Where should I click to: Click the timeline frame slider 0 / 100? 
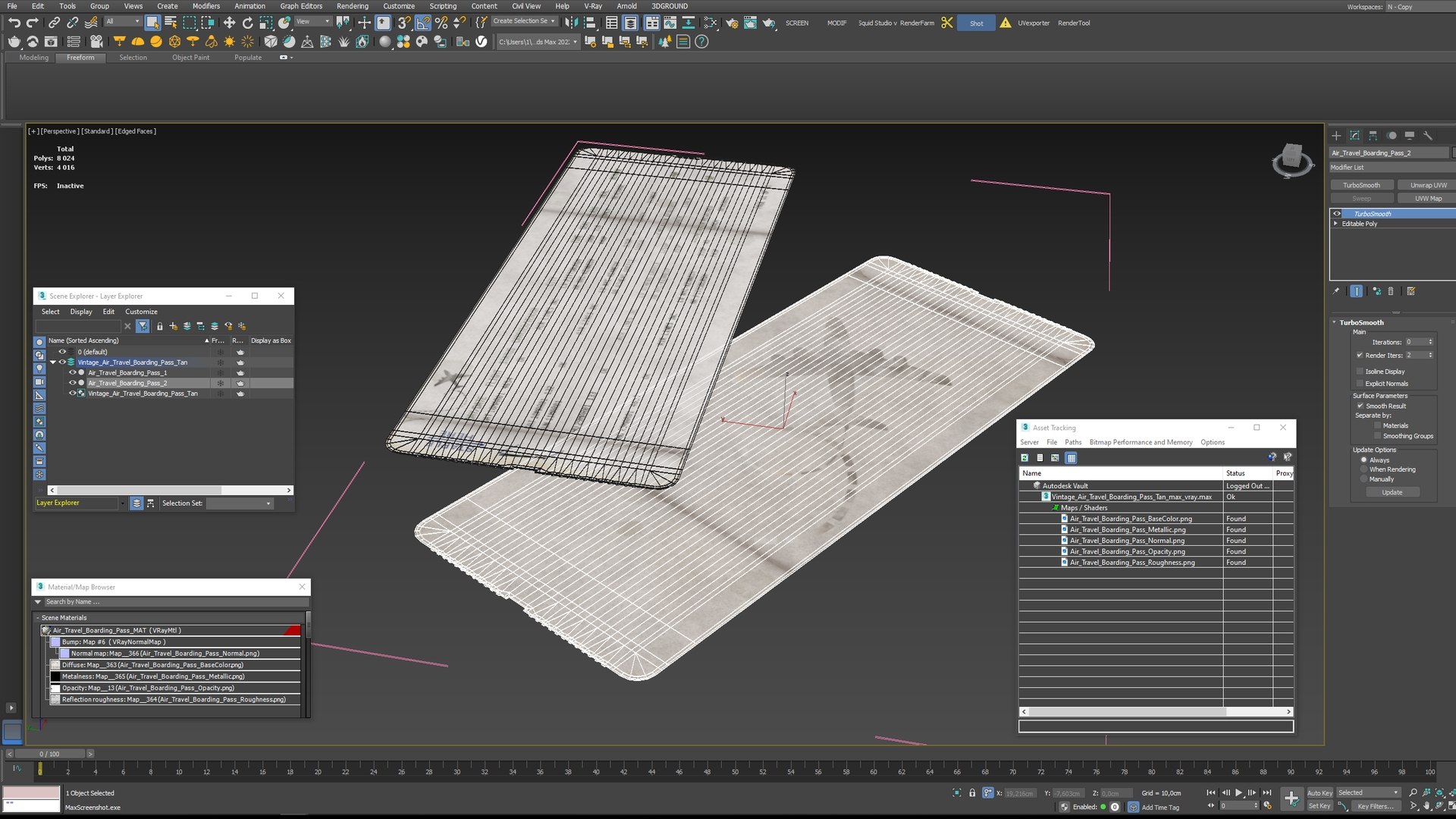tap(49, 755)
